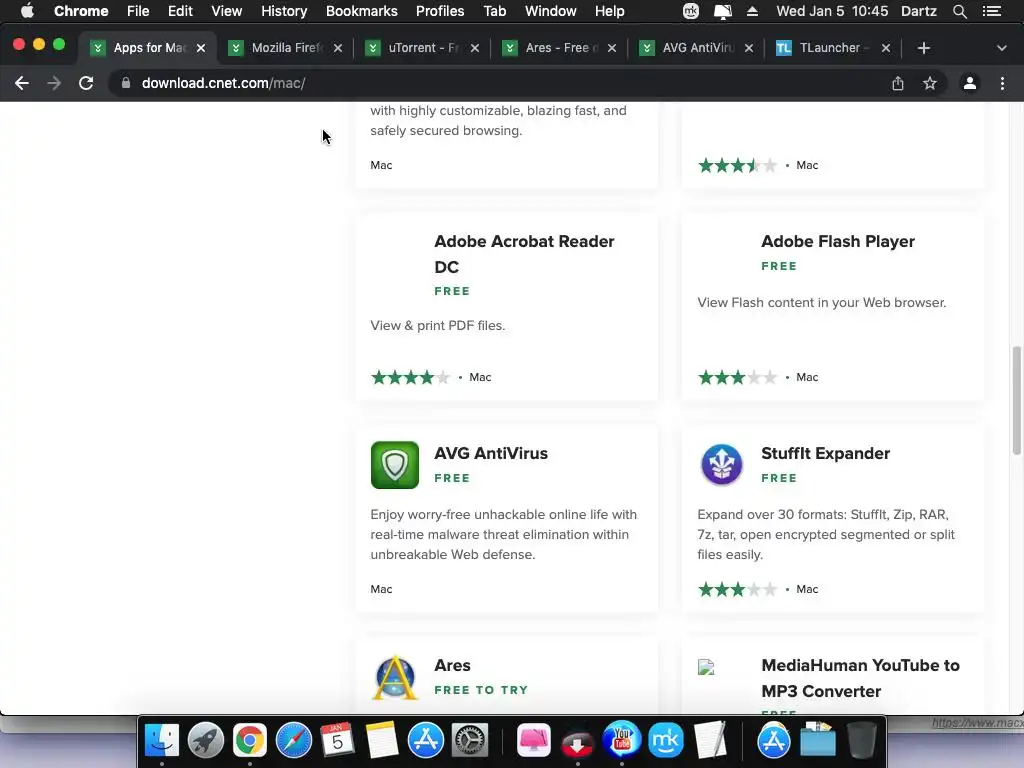This screenshot has height=768, width=1024.
Task: Open Spotlight search in menu bar
Action: [959, 11]
